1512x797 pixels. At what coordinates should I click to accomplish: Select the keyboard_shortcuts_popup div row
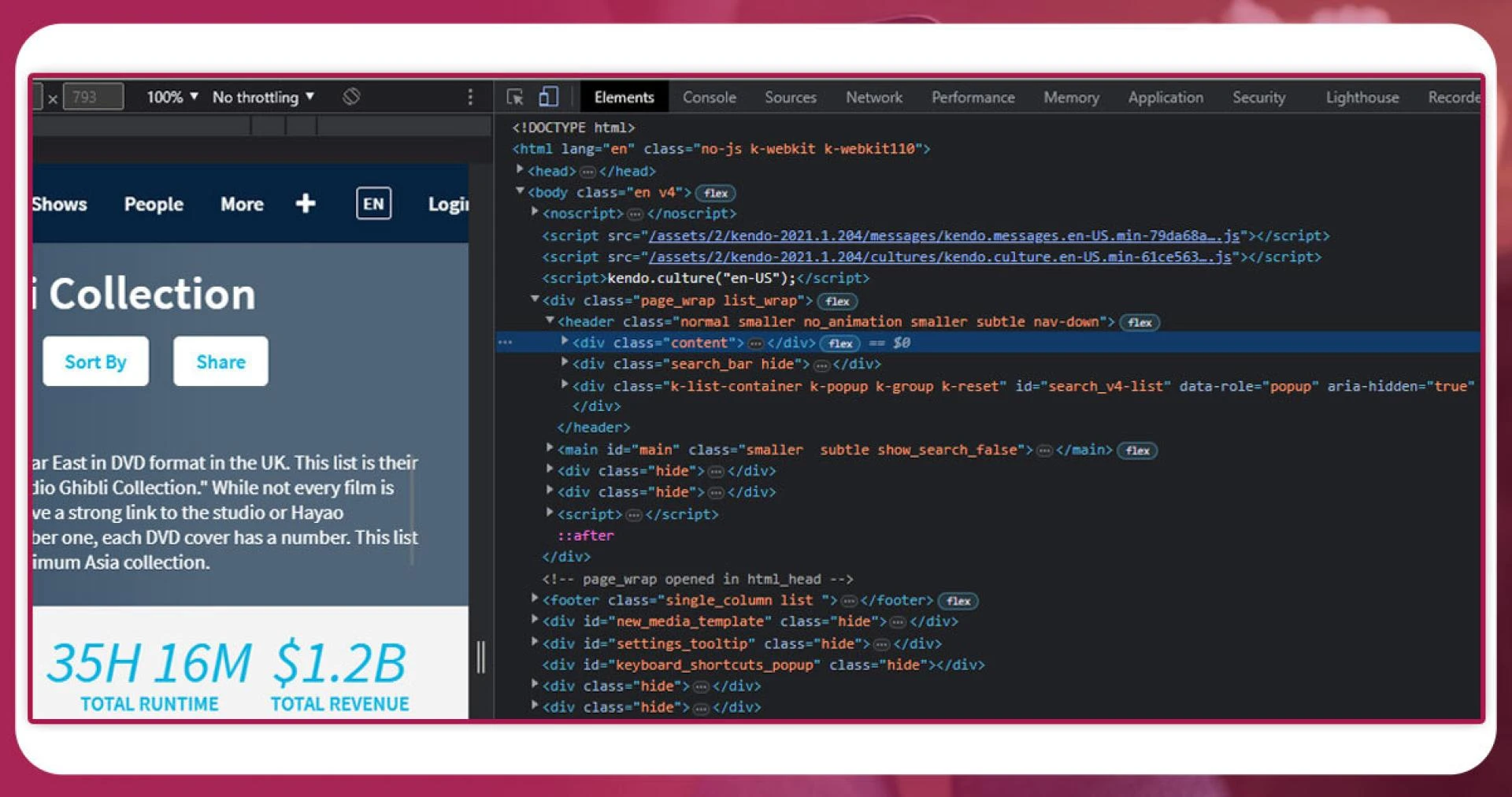[x=763, y=665]
